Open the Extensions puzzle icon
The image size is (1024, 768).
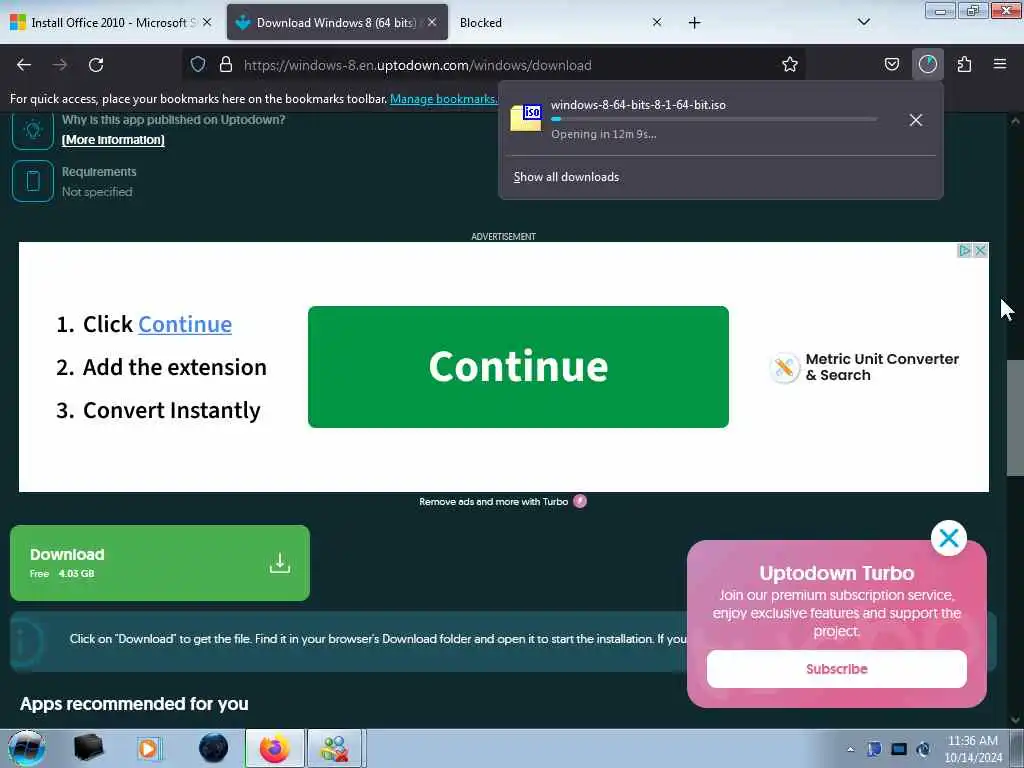964,64
